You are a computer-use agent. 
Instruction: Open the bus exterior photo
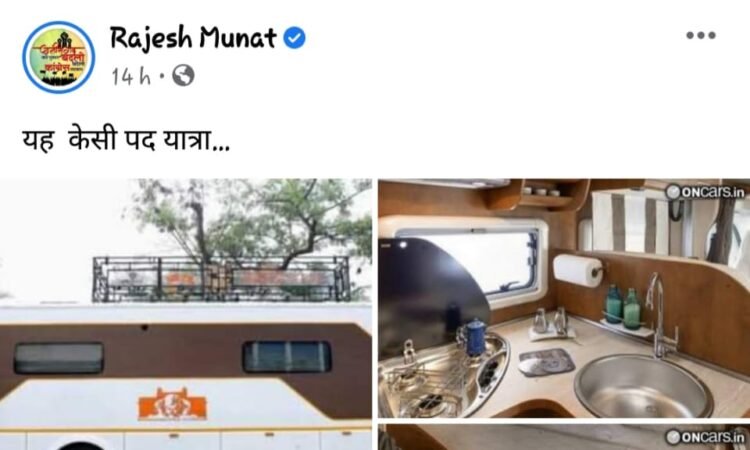[x=186, y=314]
